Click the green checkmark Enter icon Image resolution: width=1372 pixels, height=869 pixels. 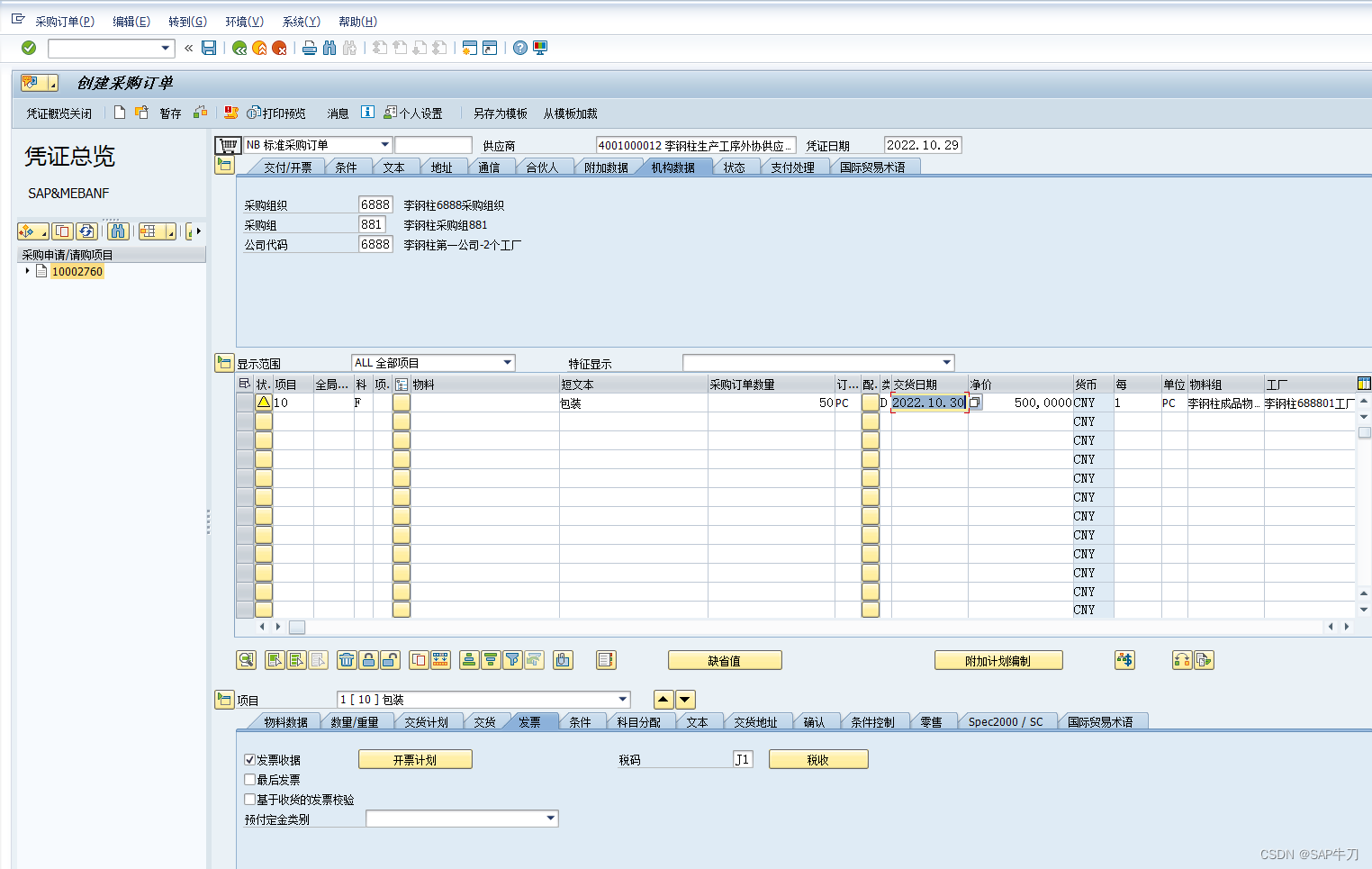(x=29, y=48)
